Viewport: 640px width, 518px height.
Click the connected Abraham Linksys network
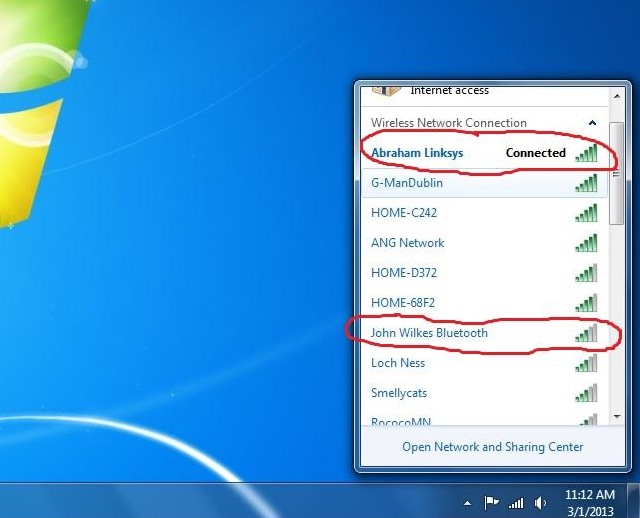tap(418, 154)
